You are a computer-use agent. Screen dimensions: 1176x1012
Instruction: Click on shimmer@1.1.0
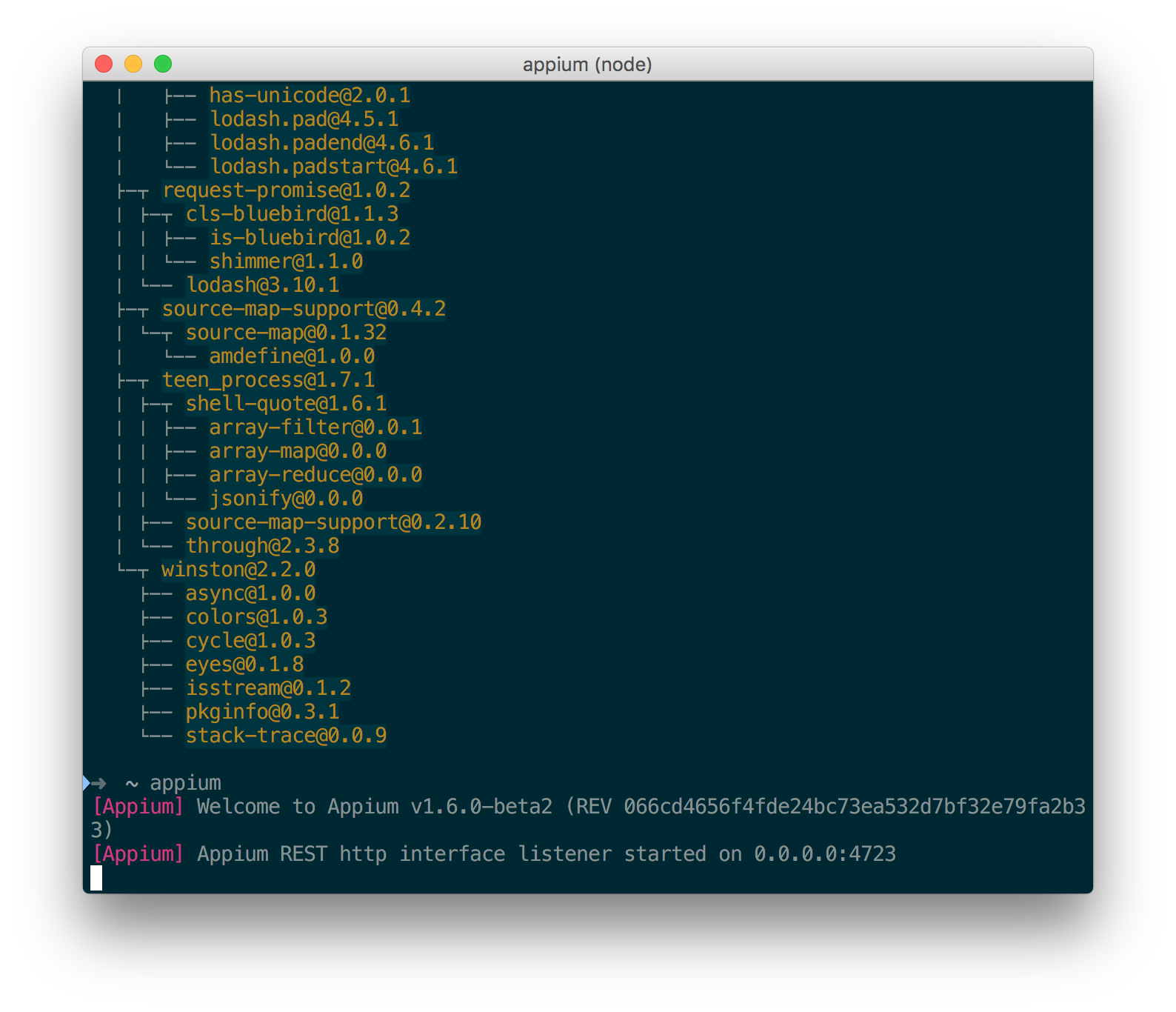(x=286, y=262)
